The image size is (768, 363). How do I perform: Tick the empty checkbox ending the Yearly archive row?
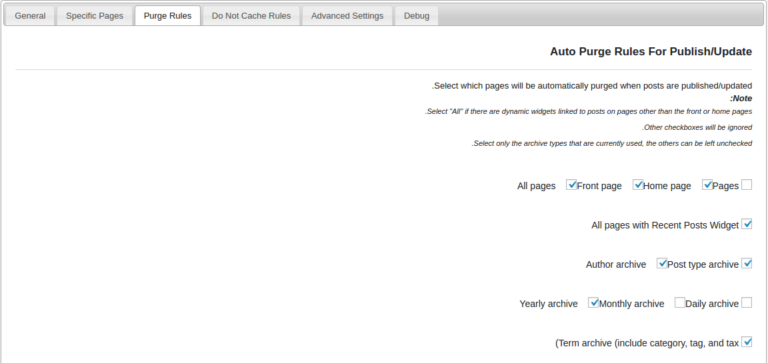pyautogui.click(x=746, y=302)
